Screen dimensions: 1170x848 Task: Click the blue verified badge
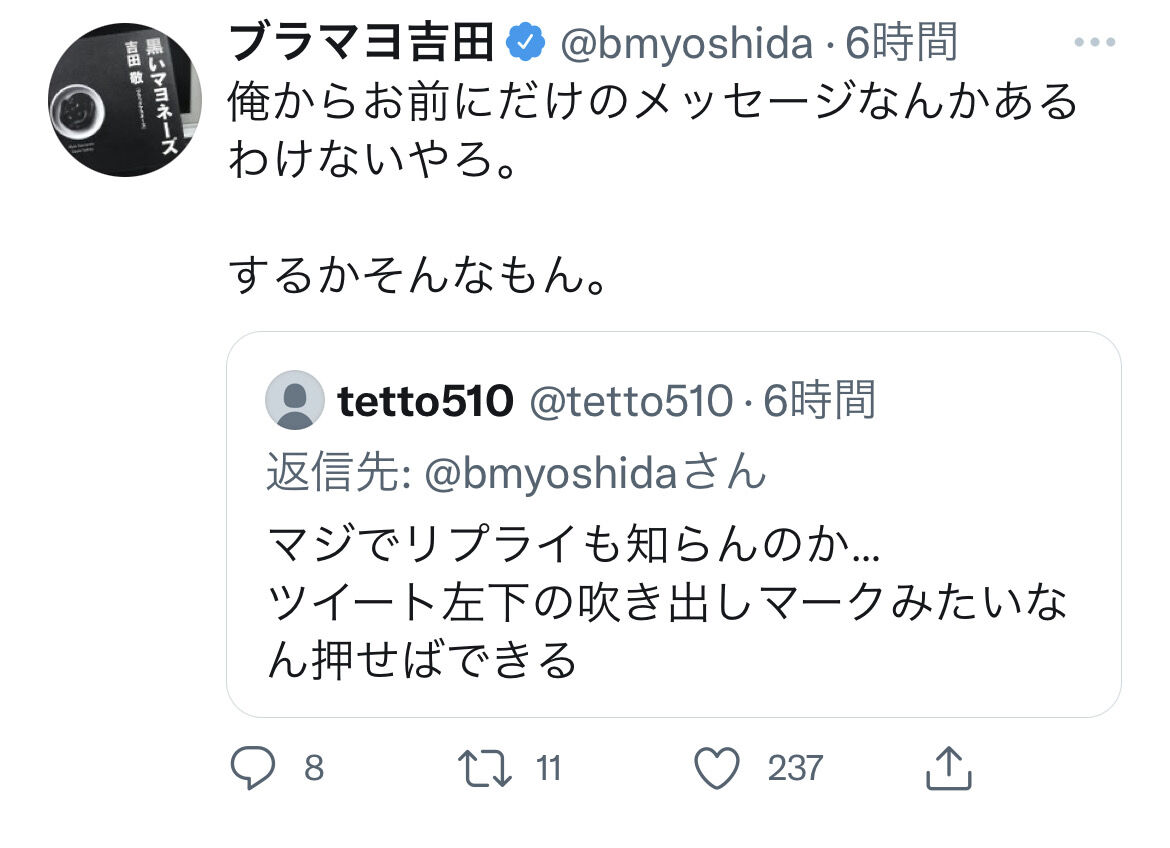coord(526,42)
